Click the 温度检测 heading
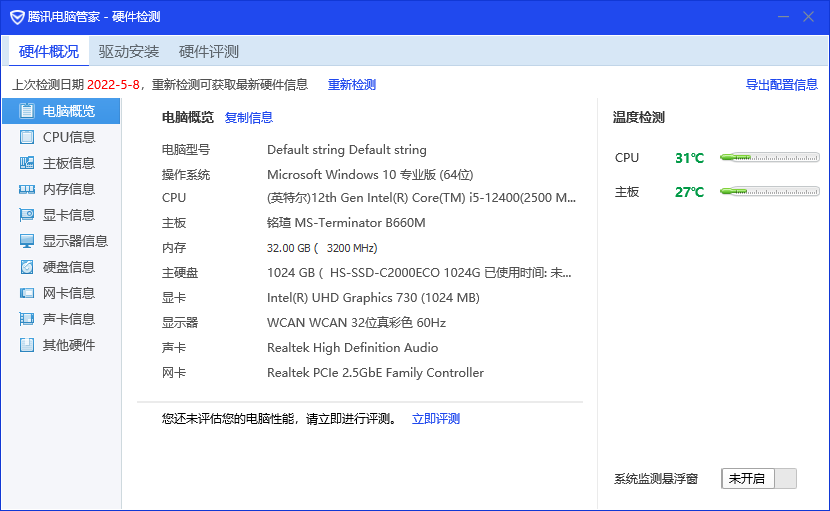 click(638, 118)
